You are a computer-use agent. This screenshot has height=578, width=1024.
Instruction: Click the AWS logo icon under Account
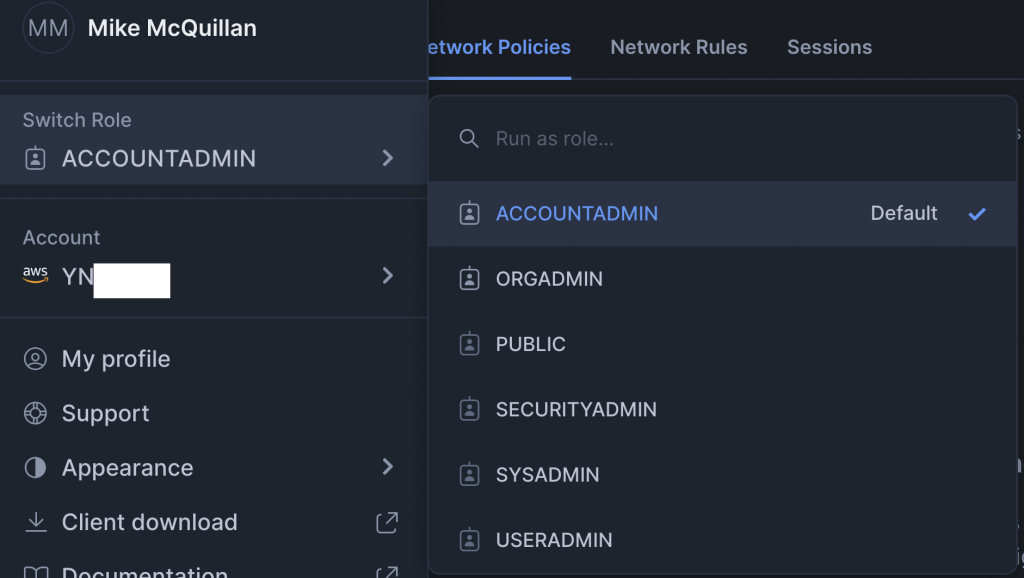[x=36, y=276]
